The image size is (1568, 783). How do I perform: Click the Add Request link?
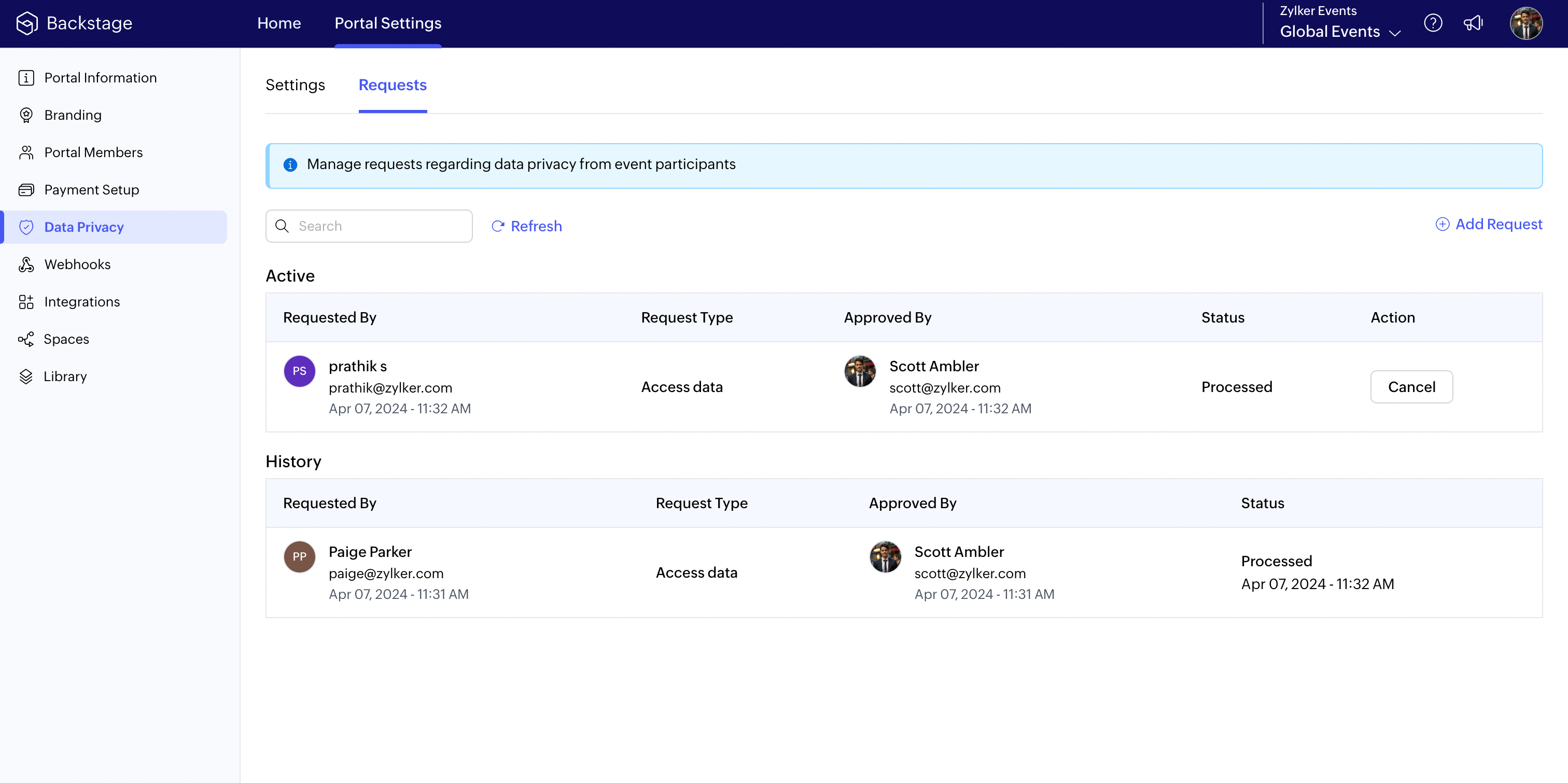click(x=1489, y=224)
